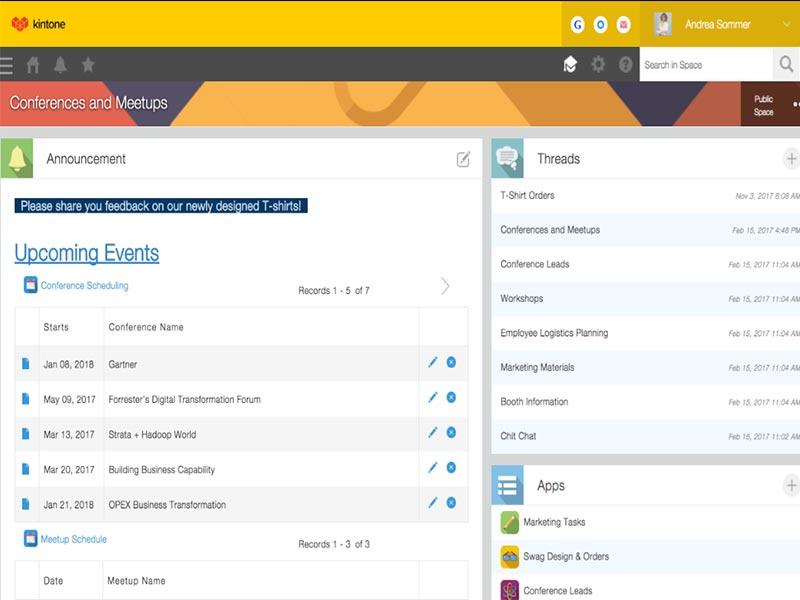Open notifications via the bell icon
800x600 pixels.
pos(62,64)
